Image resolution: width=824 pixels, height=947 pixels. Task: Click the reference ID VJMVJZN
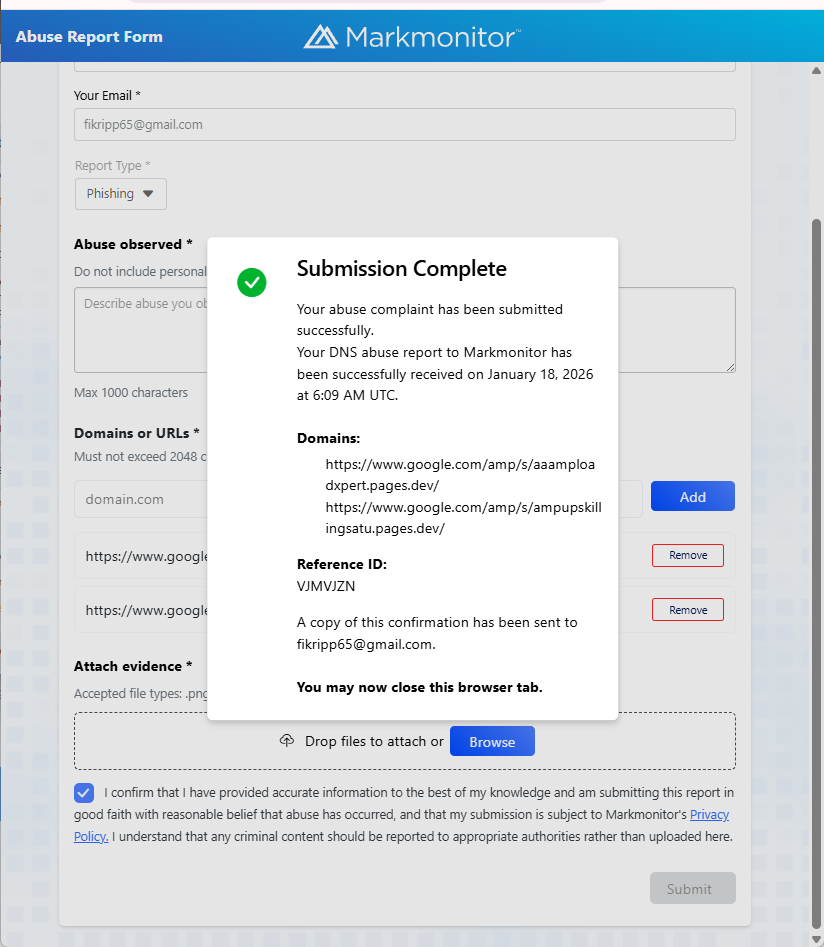tap(326, 586)
